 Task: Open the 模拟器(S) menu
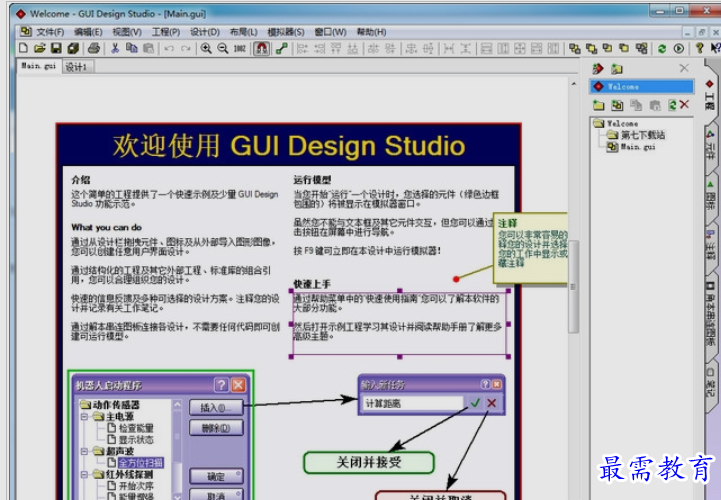[286, 32]
